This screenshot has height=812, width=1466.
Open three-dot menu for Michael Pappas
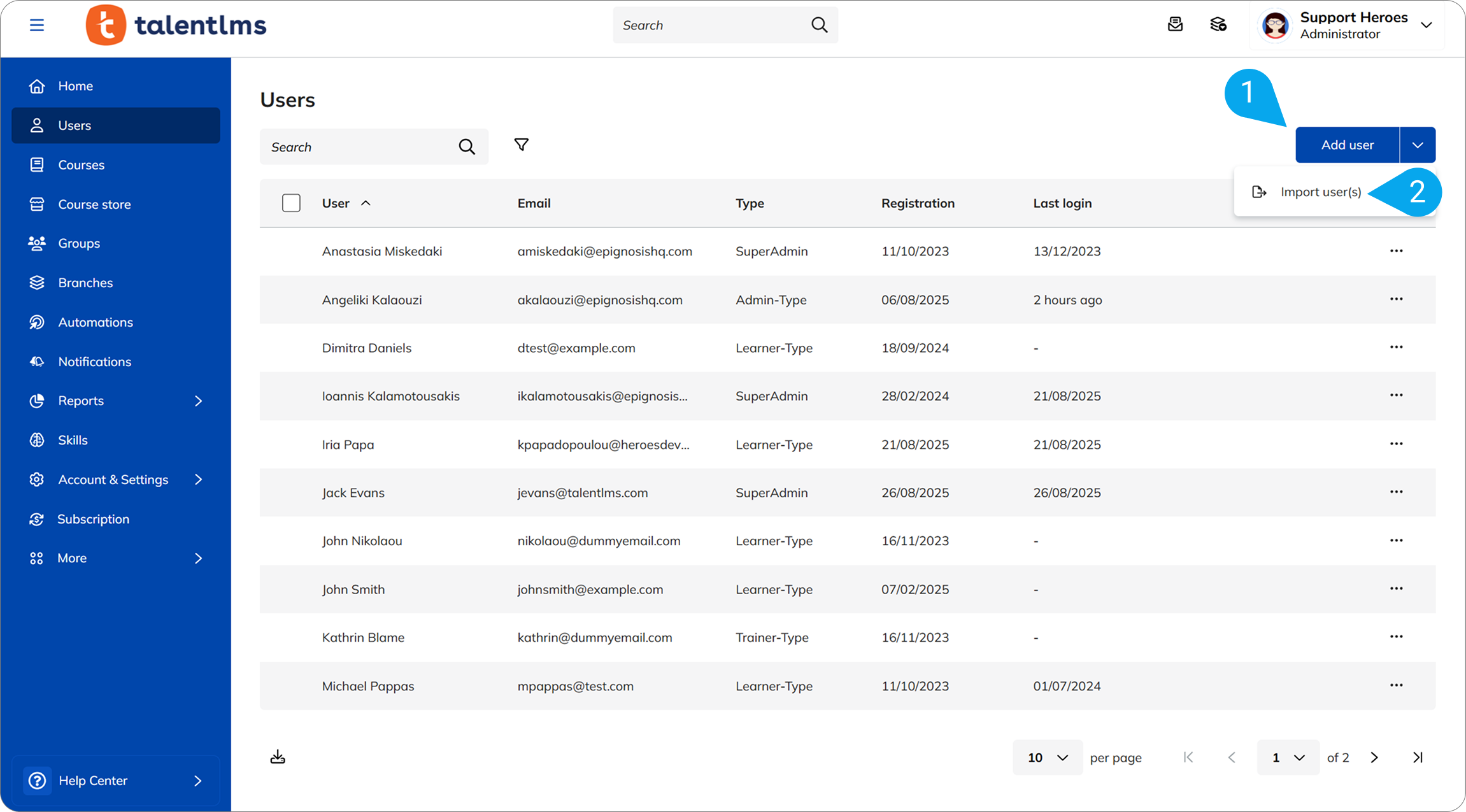tap(1396, 685)
